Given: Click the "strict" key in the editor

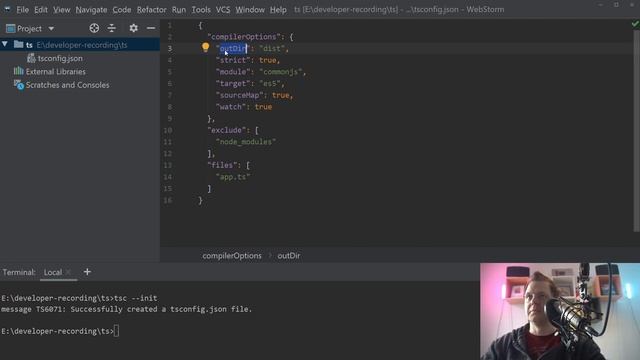Looking at the screenshot, I should [233, 60].
